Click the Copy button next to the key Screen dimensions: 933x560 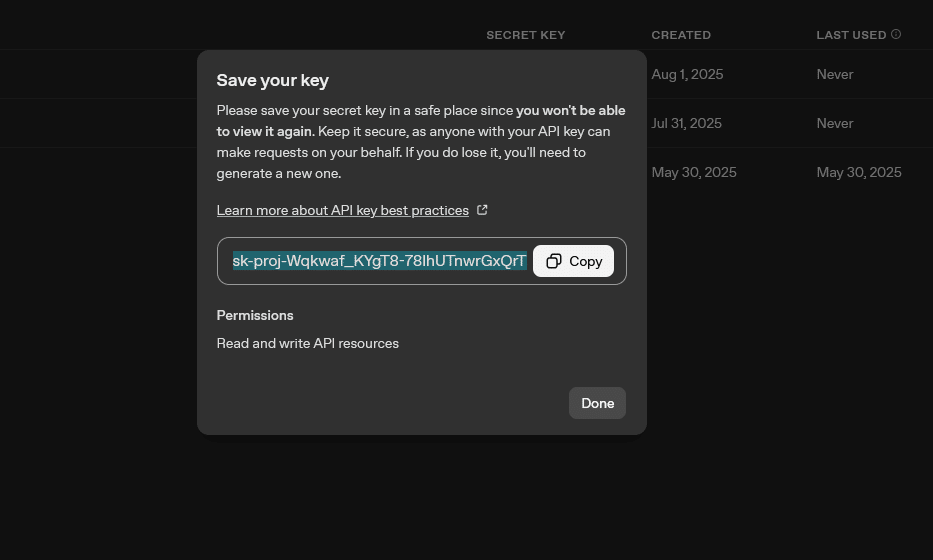(573, 261)
